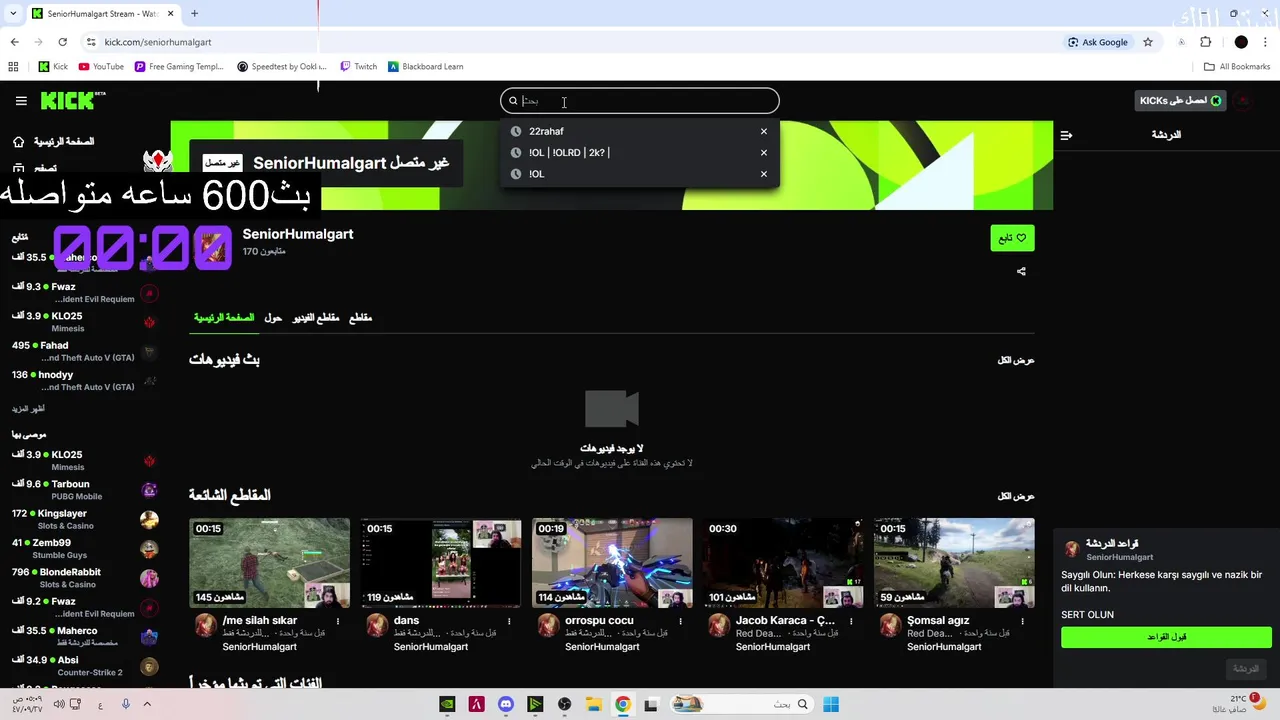The image size is (1280, 720).
Task: Open the Kick hamburger sidebar menu
Action: 21,101
